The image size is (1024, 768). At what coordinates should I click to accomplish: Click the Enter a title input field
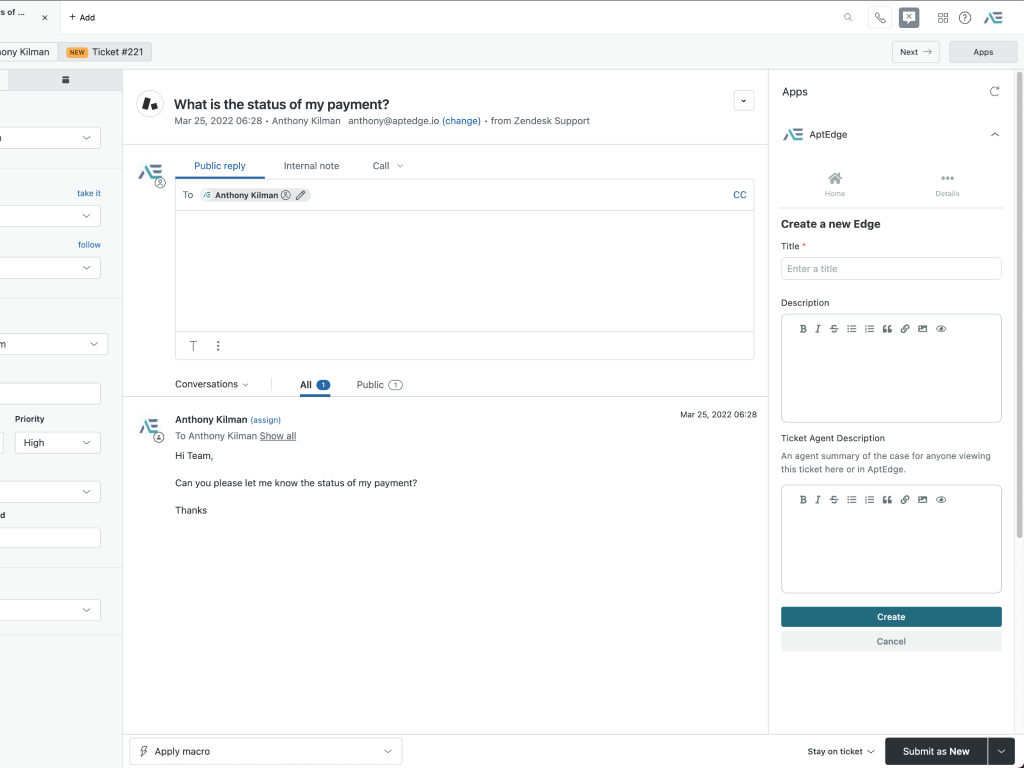click(x=890, y=268)
